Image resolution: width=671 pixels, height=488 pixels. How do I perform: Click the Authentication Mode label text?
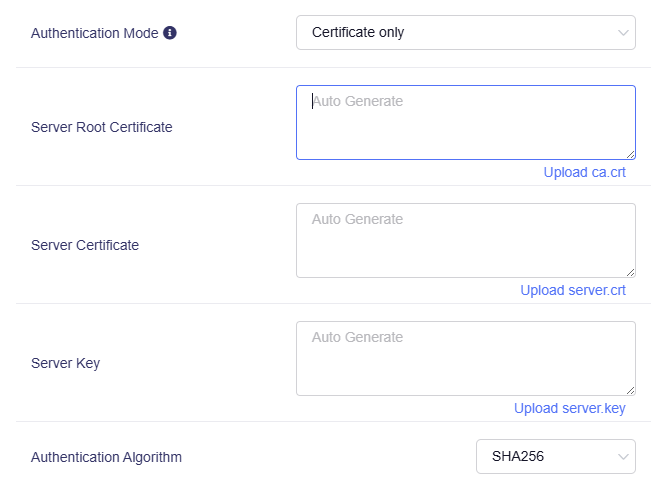[x=94, y=33]
